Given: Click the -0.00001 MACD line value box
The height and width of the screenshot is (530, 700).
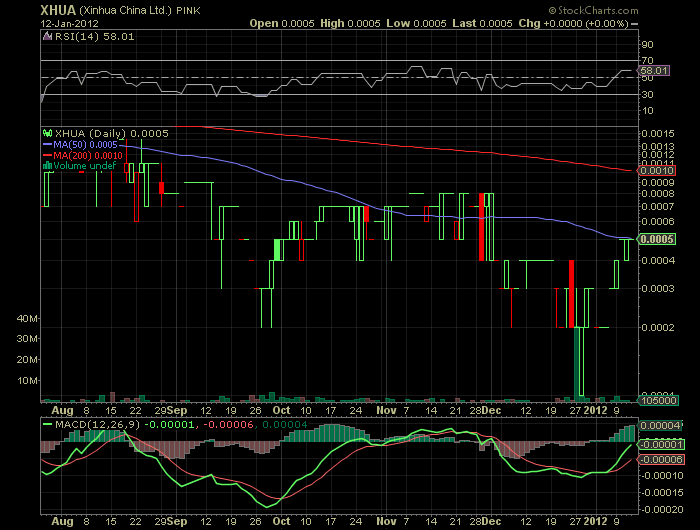Looking at the screenshot, I should [661, 445].
